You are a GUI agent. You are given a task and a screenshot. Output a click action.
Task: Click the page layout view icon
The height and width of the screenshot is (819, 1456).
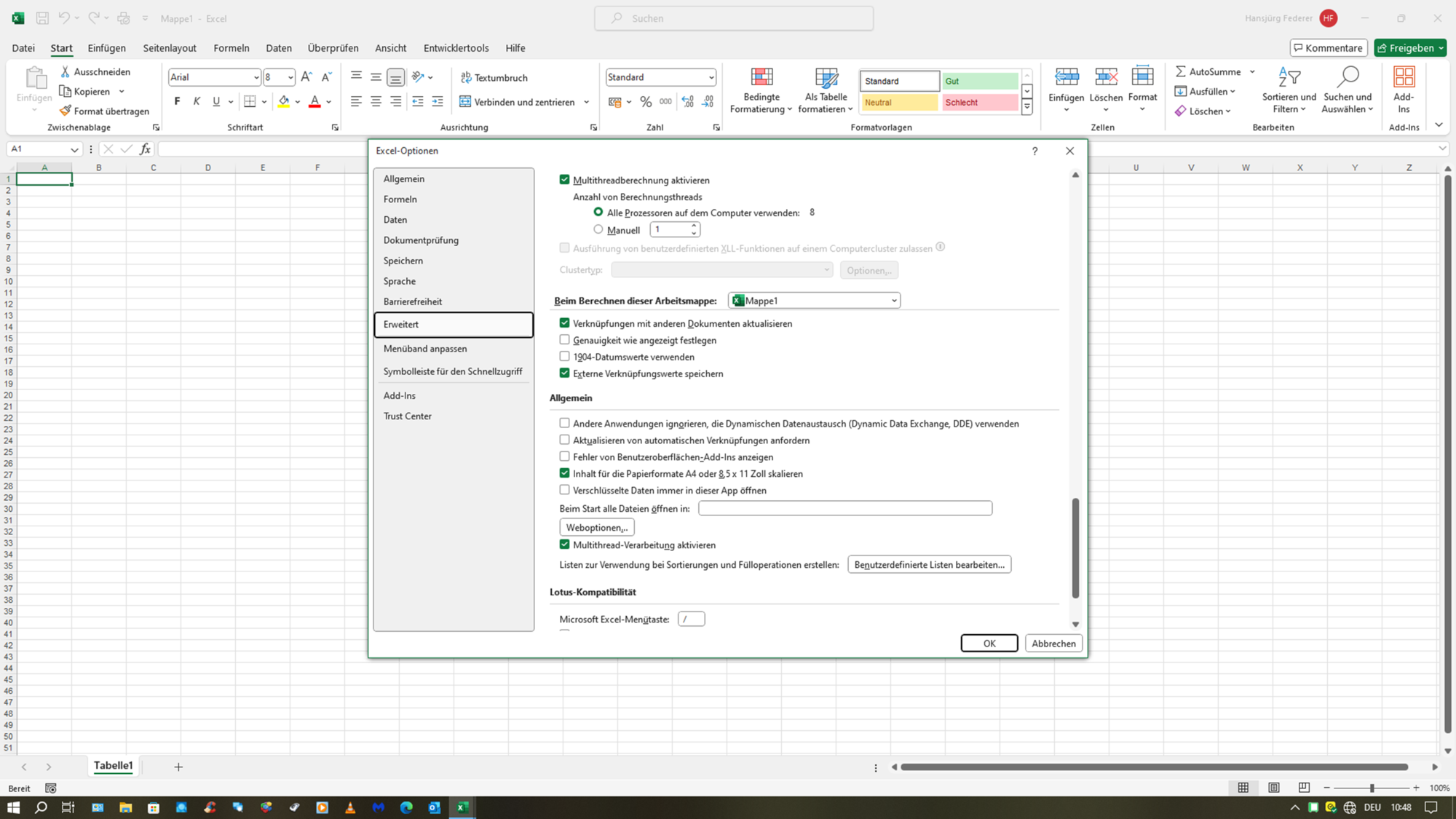coord(1274,788)
